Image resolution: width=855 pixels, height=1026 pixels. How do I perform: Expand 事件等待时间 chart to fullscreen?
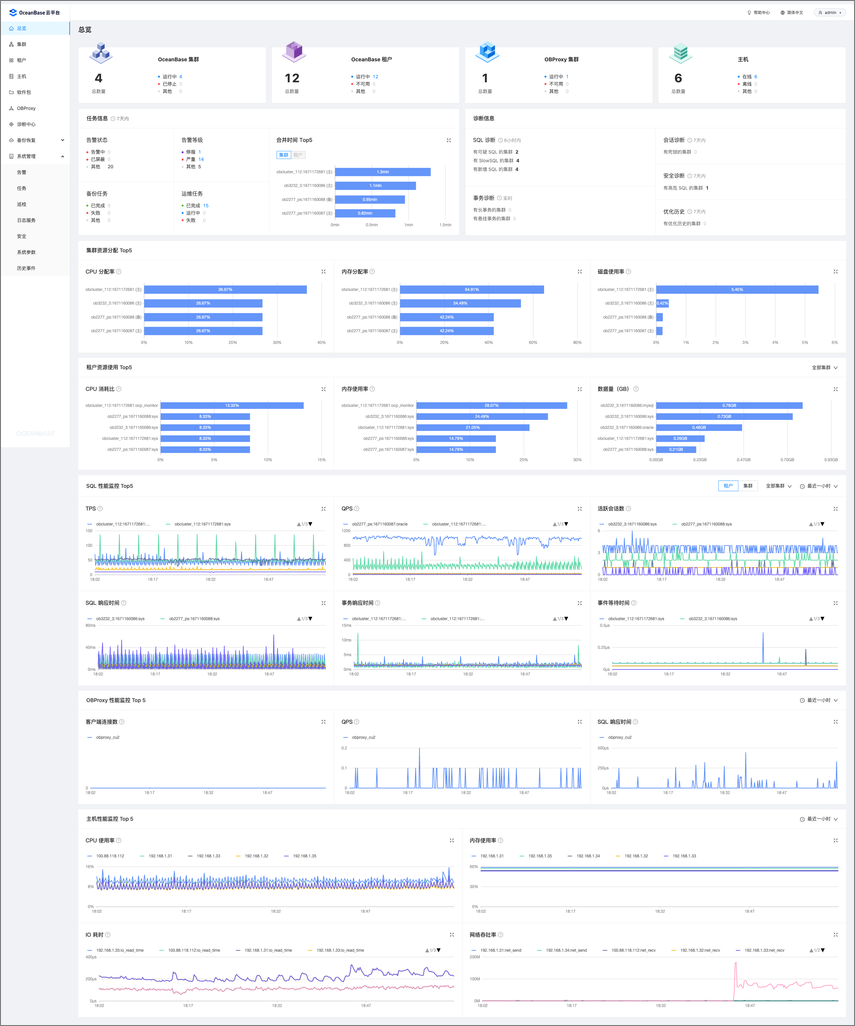coord(835,603)
